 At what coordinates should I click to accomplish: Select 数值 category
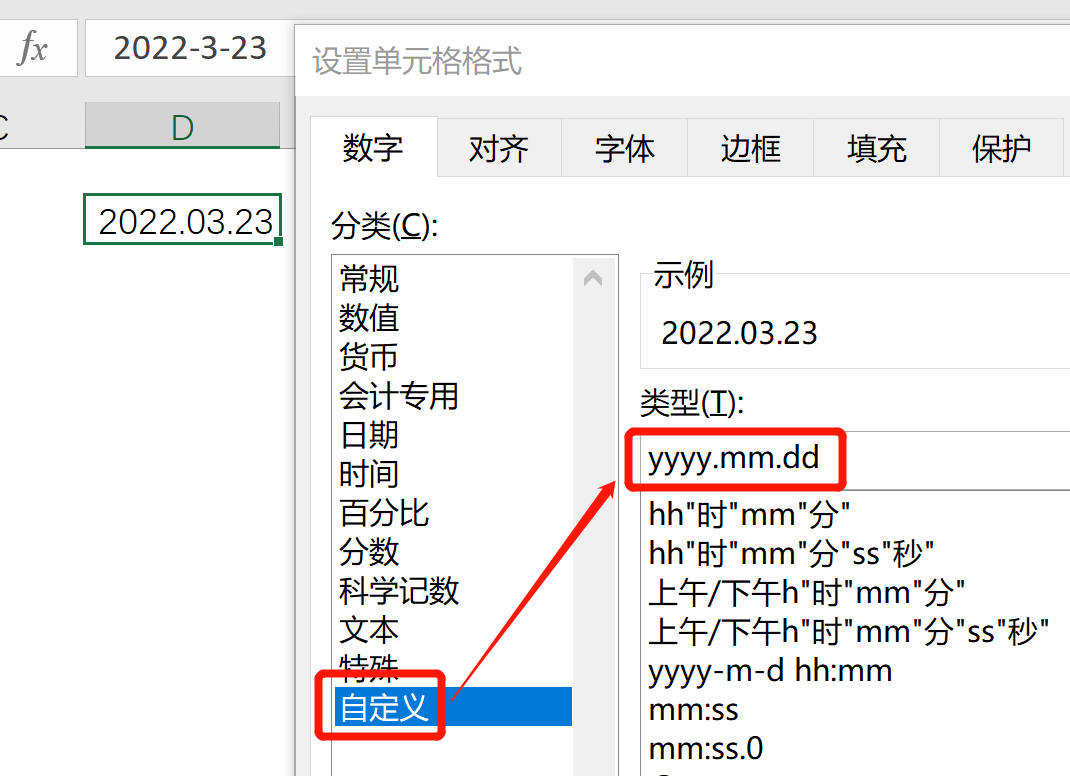click(453, 317)
